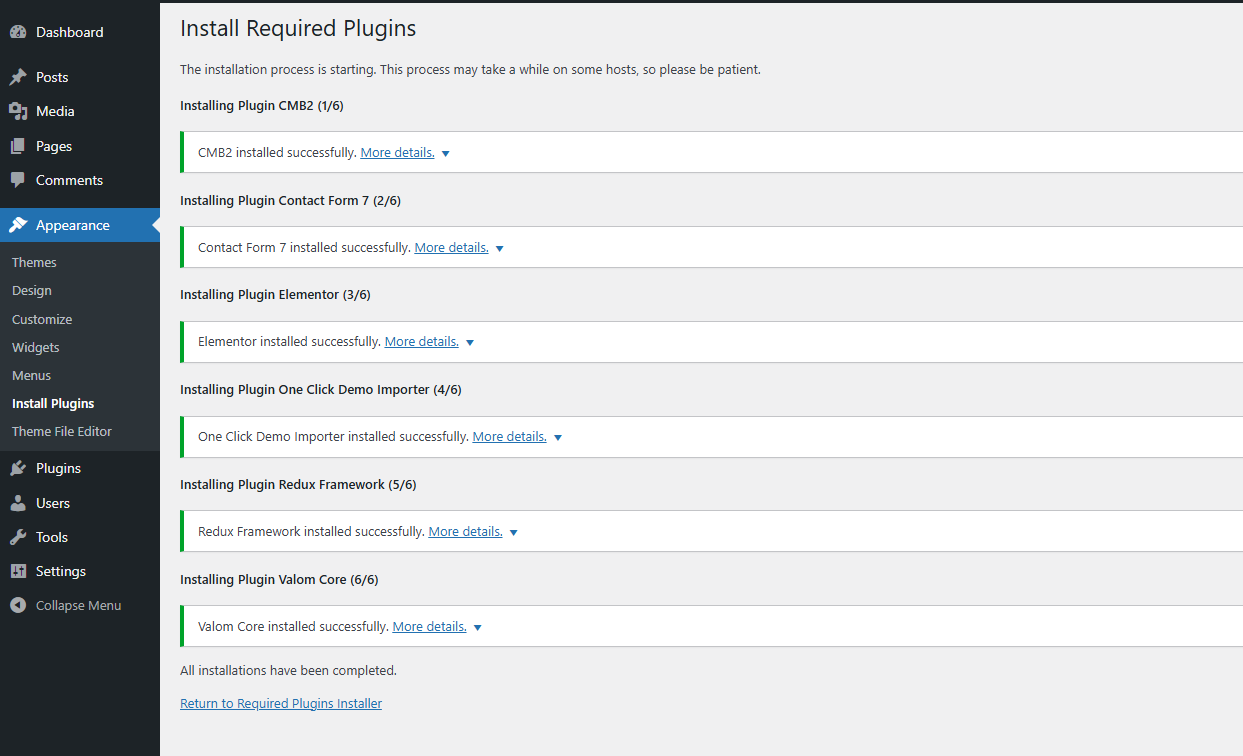1243x756 pixels.
Task: Expand details for CMB2 installation
Action: click(446, 152)
